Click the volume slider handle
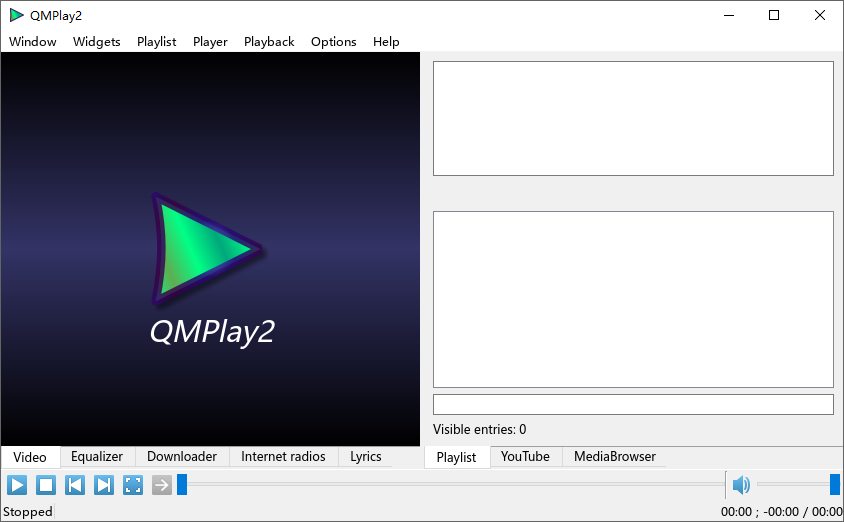This screenshot has width=844, height=522. (834, 485)
